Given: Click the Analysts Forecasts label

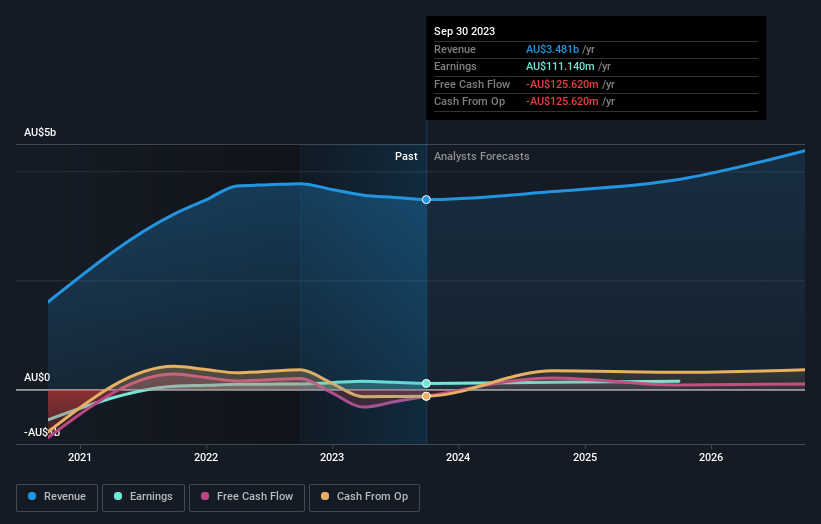Looking at the screenshot, I should 482,156.
